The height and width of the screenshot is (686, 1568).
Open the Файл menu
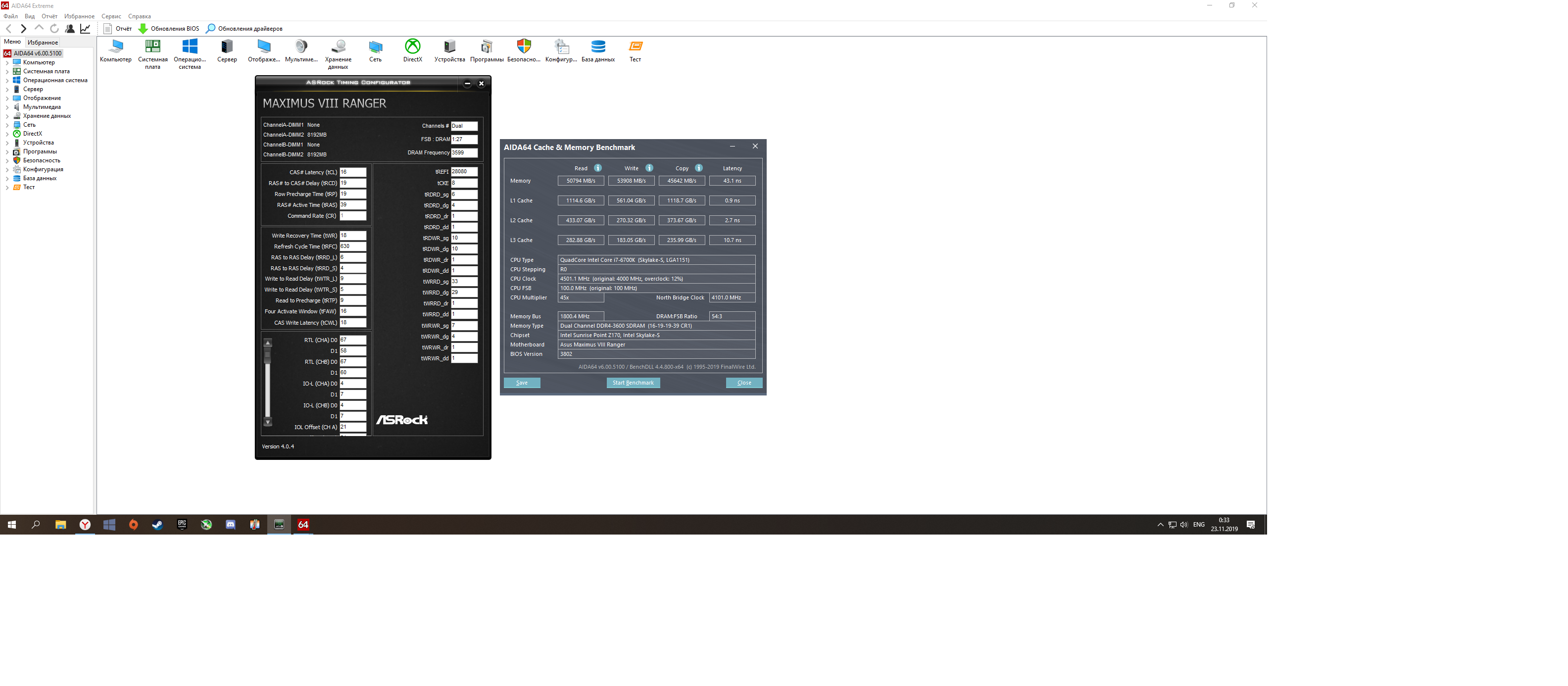(x=10, y=16)
